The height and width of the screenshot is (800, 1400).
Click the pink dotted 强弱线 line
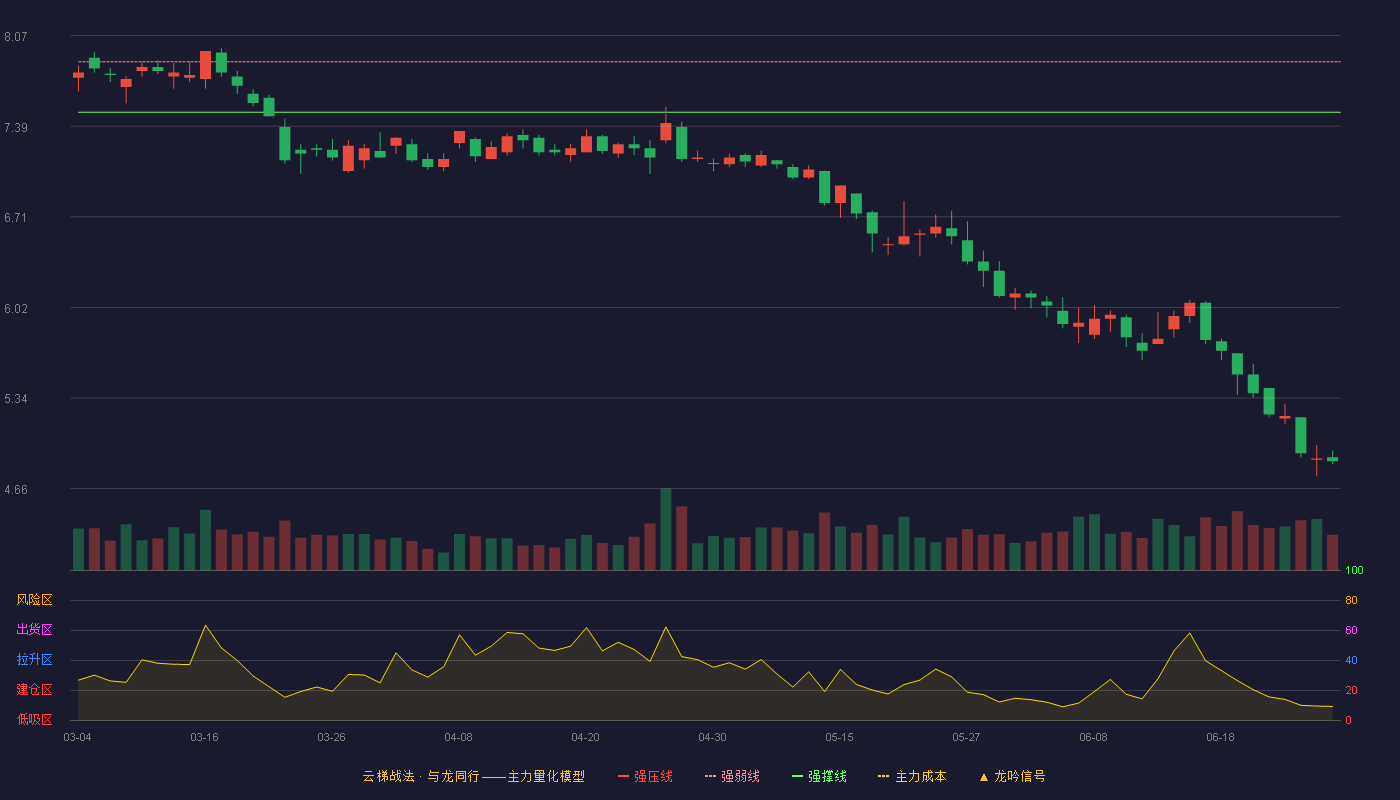[709, 62]
